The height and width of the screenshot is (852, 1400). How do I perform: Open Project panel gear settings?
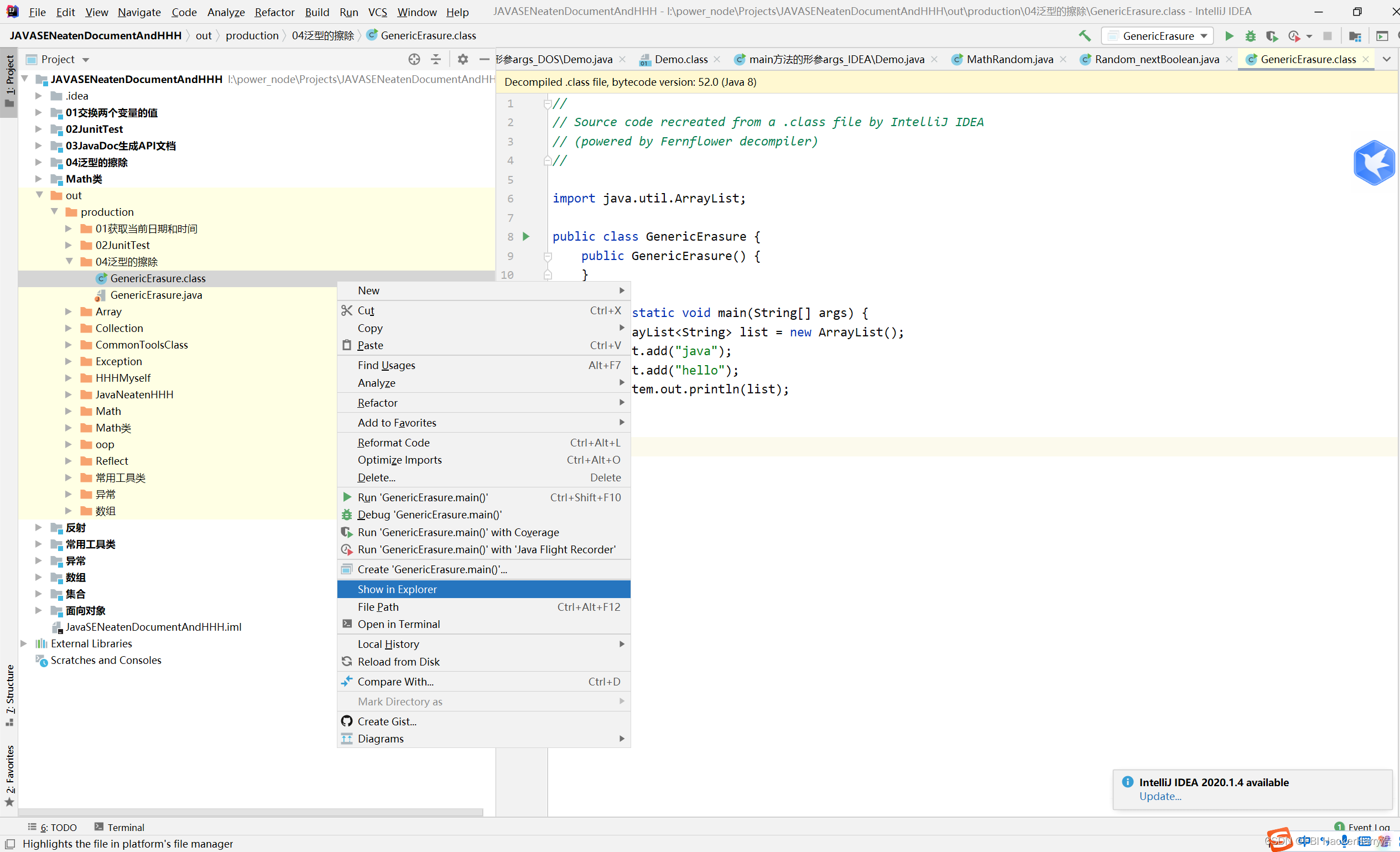(463, 59)
